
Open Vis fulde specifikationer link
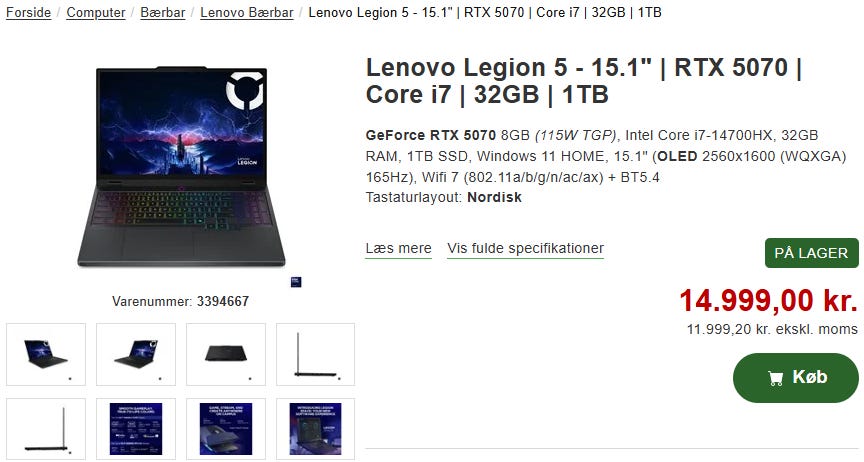pos(525,249)
